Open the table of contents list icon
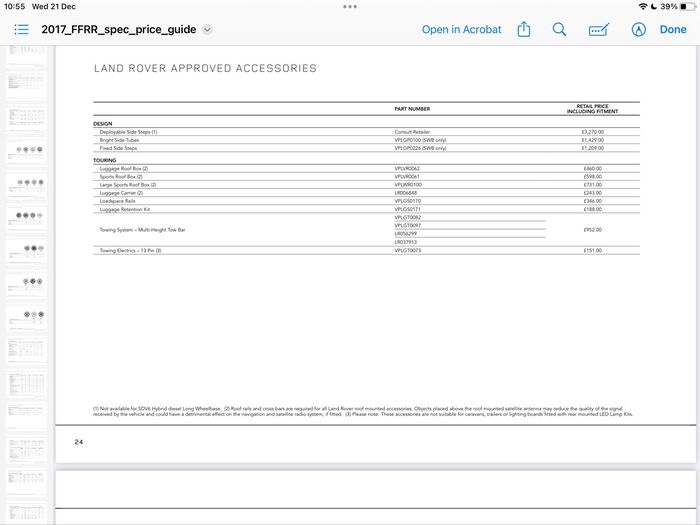Image resolution: width=700 pixels, height=525 pixels. [x=21, y=29]
